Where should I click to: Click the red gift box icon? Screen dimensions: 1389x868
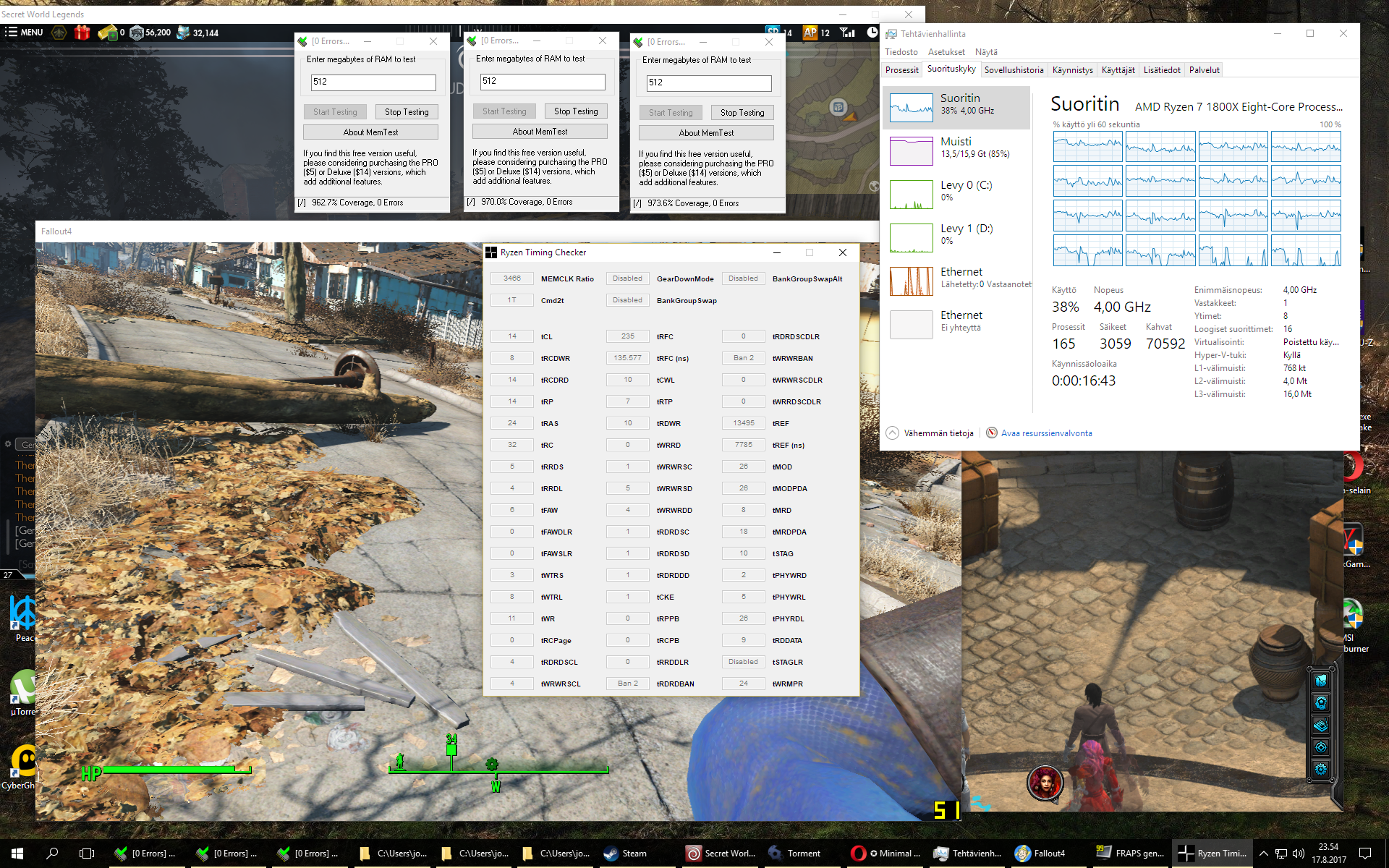(x=82, y=33)
